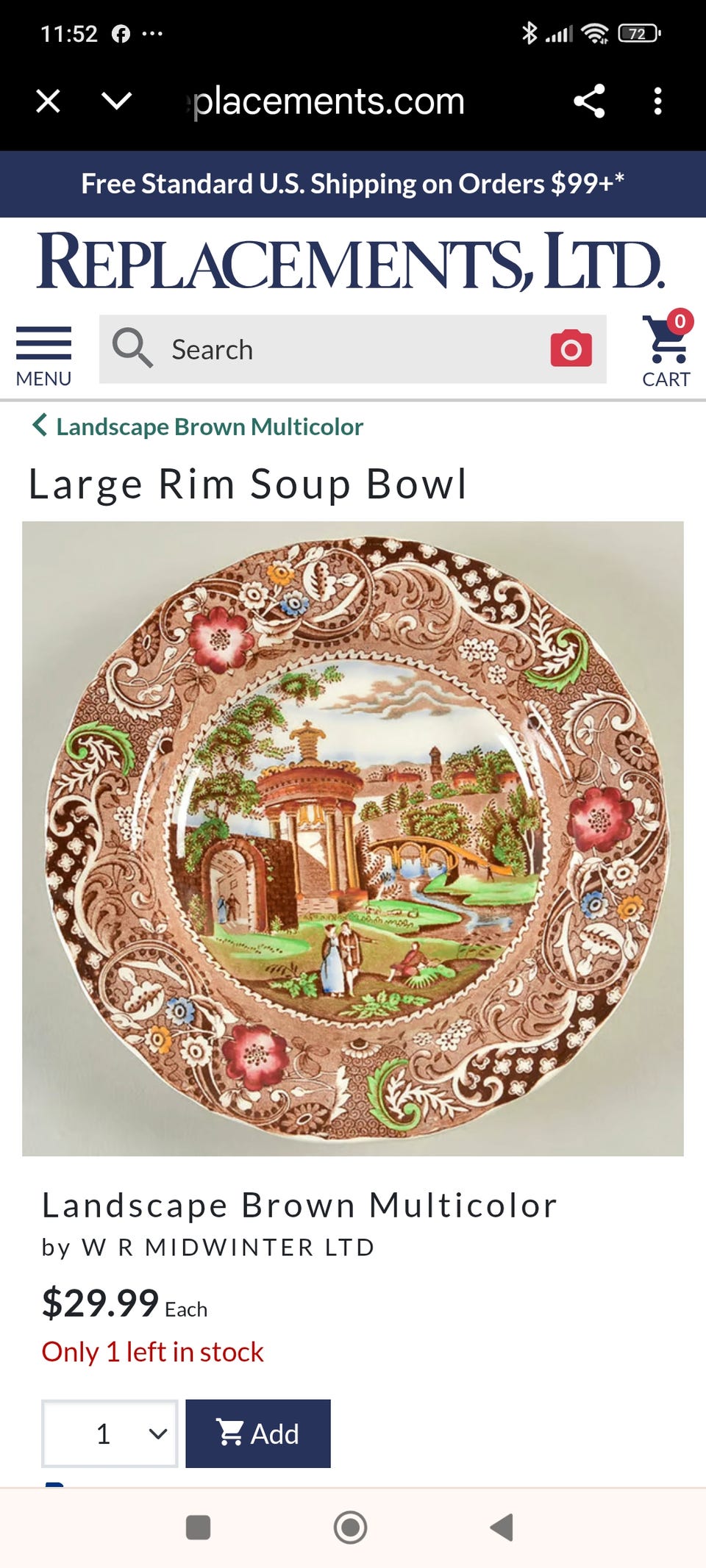This screenshot has width=706, height=1568.
Task: Open the browser three-dot overflow menu
Action: (x=658, y=101)
